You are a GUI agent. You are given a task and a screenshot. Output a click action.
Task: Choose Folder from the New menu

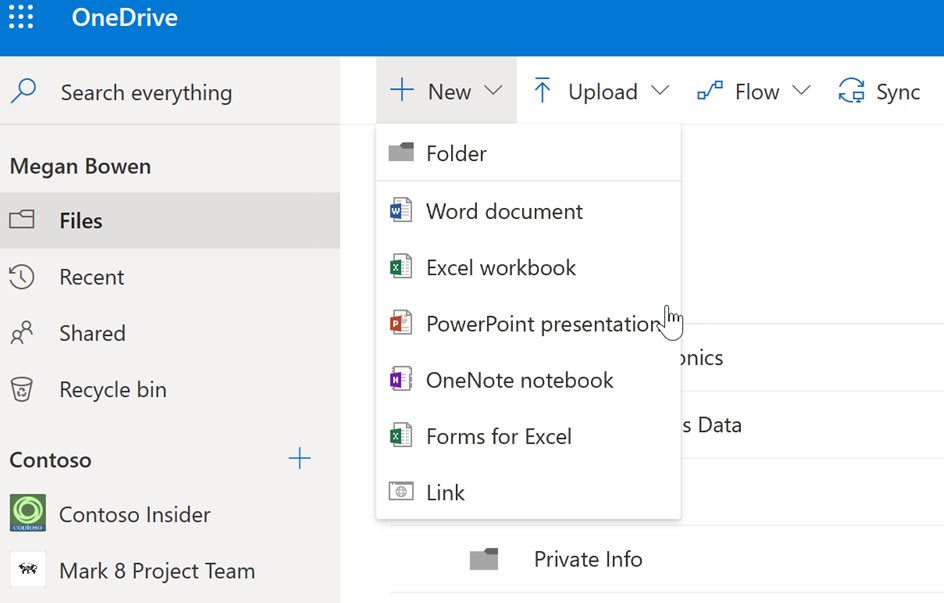tap(529, 153)
